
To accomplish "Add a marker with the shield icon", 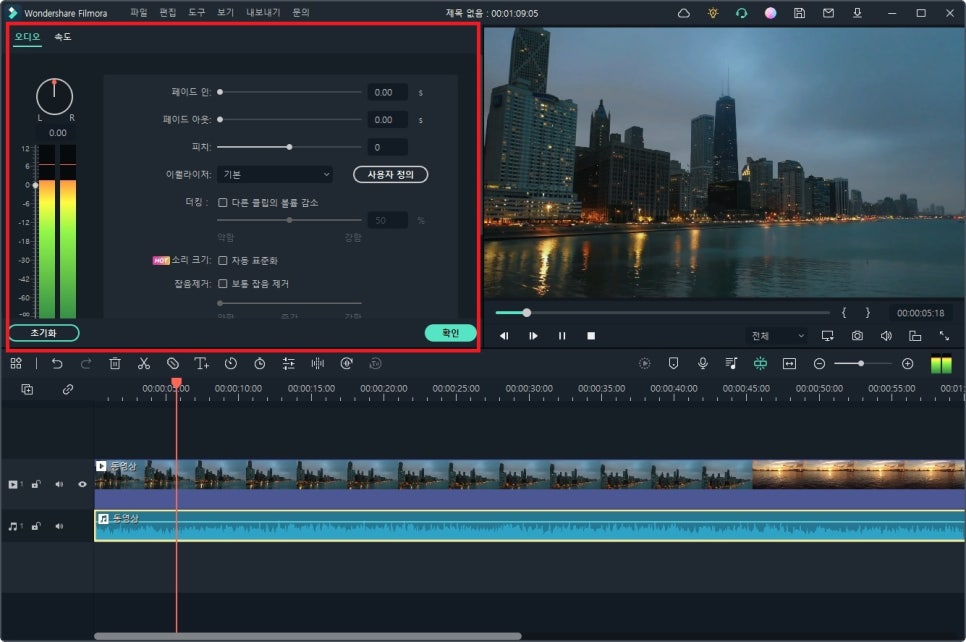I will click(673, 364).
